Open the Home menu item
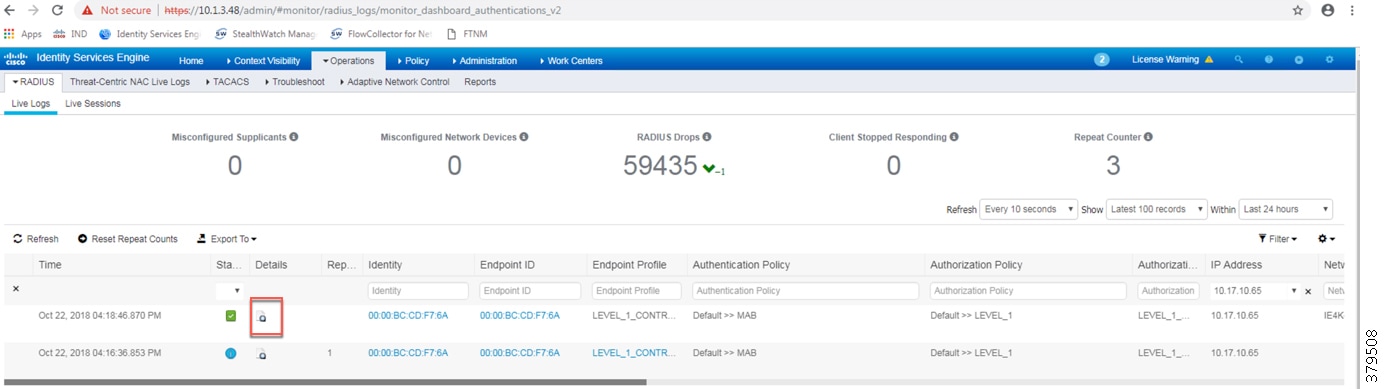The height and width of the screenshot is (389, 1384). coord(191,61)
